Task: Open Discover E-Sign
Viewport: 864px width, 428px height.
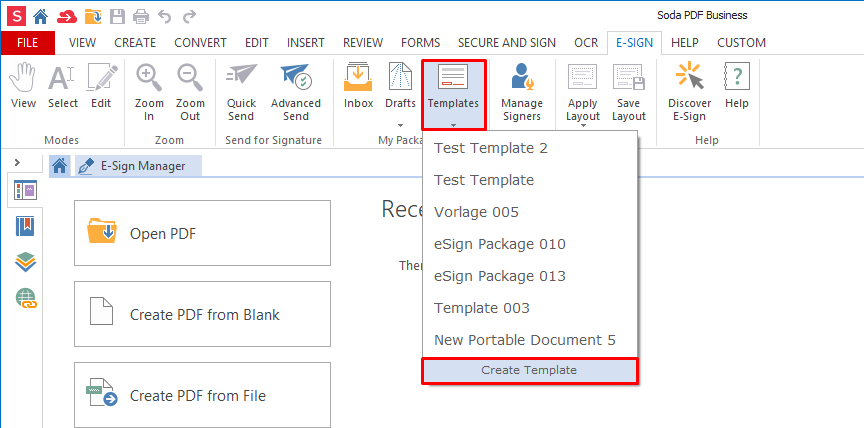Action: point(689,93)
